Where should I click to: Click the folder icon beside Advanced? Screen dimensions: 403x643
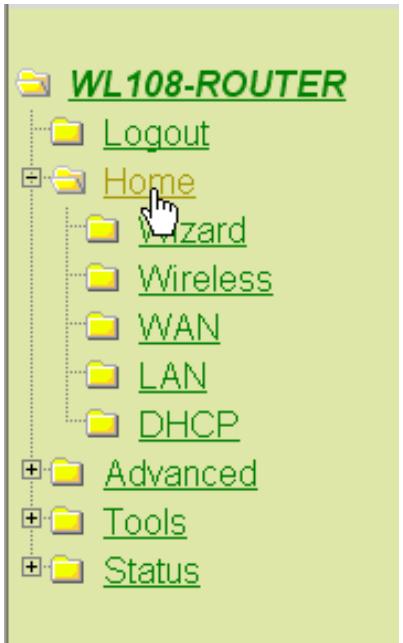(67, 472)
